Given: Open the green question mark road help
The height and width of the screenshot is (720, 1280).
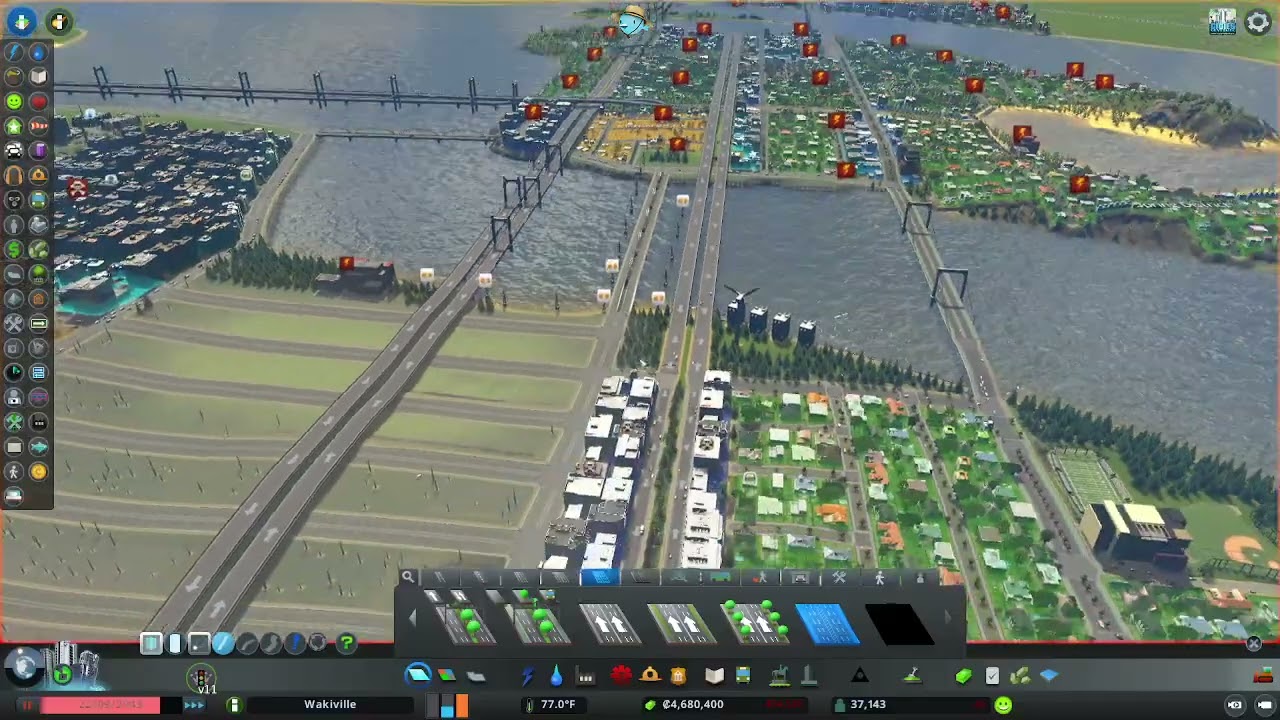Looking at the screenshot, I should pyautogui.click(x=346, y=643).
